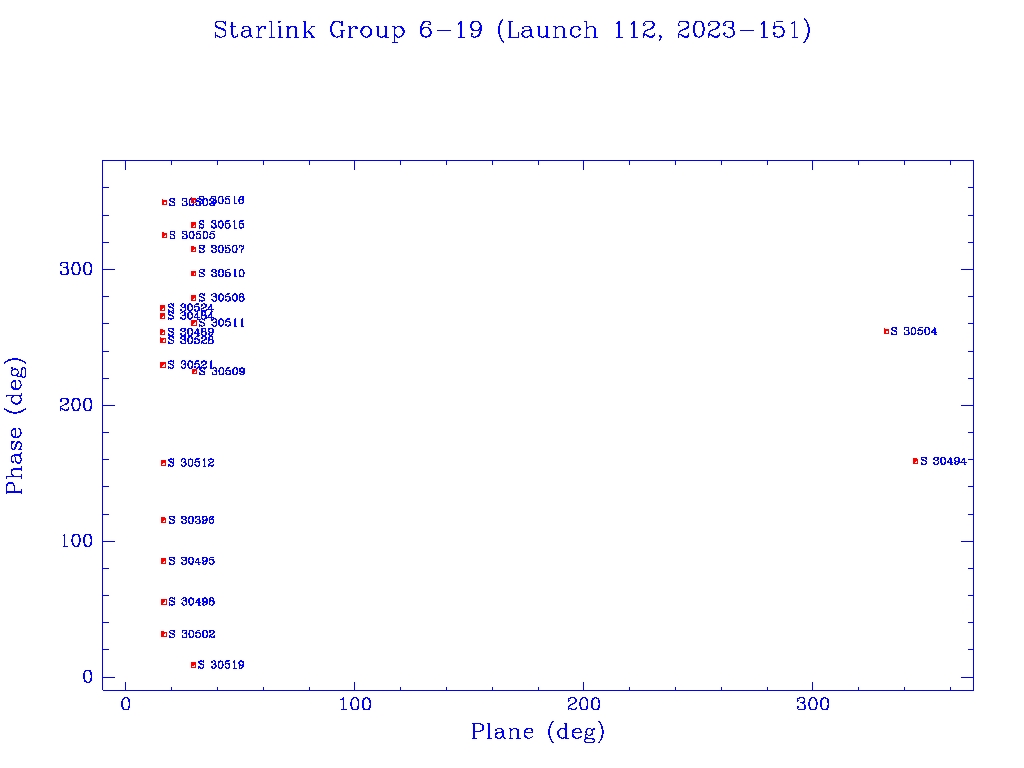Click the S 30509 satellite label

(221, 372)
